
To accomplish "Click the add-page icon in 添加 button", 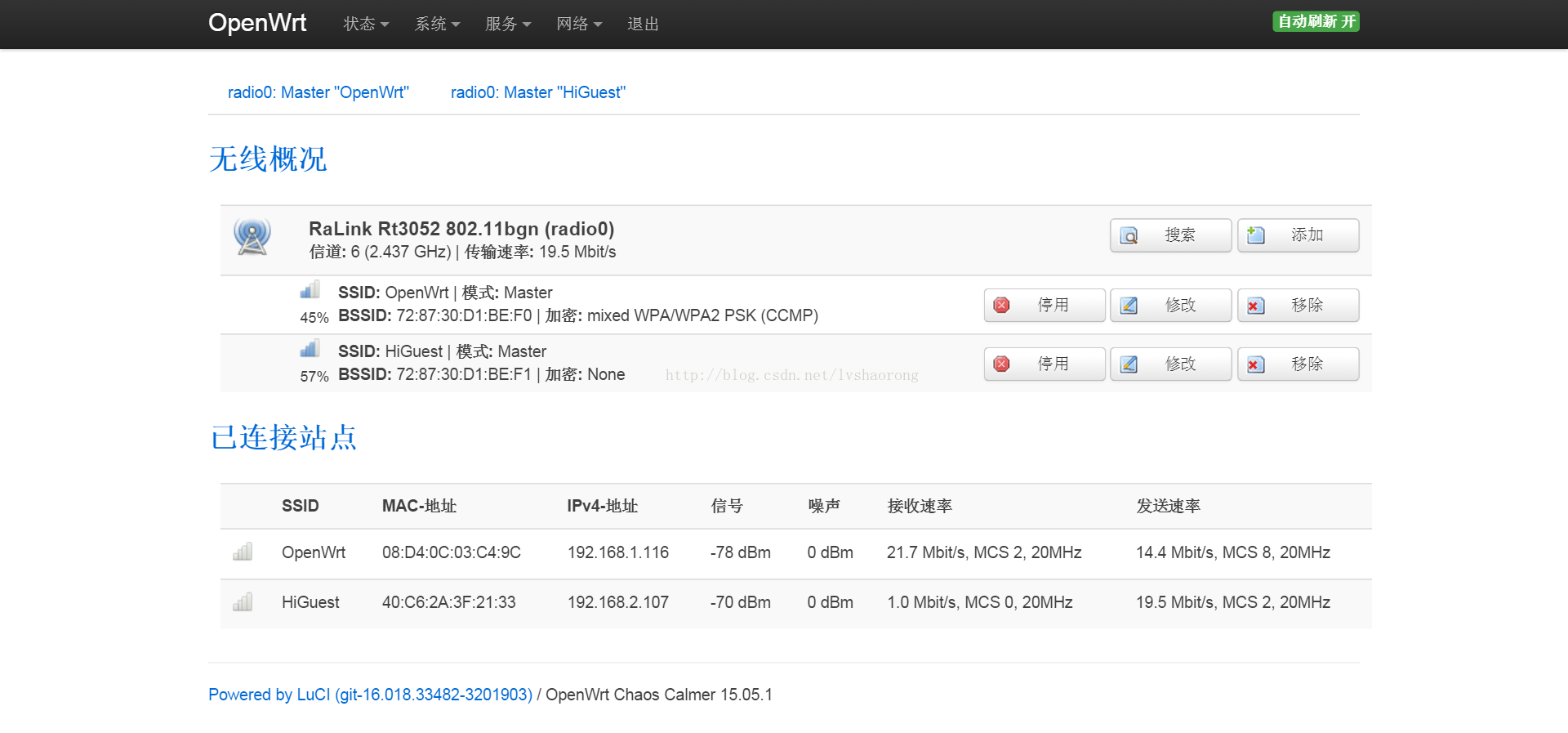I will (1256, 235).
